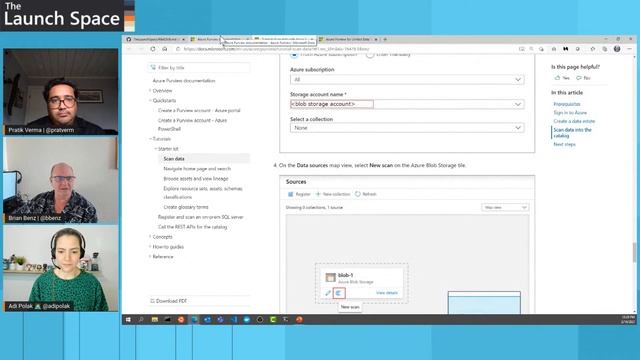Screen dimensions: 640x360
Task: Expand the Reference section
Action: click(x=150, y=257)
